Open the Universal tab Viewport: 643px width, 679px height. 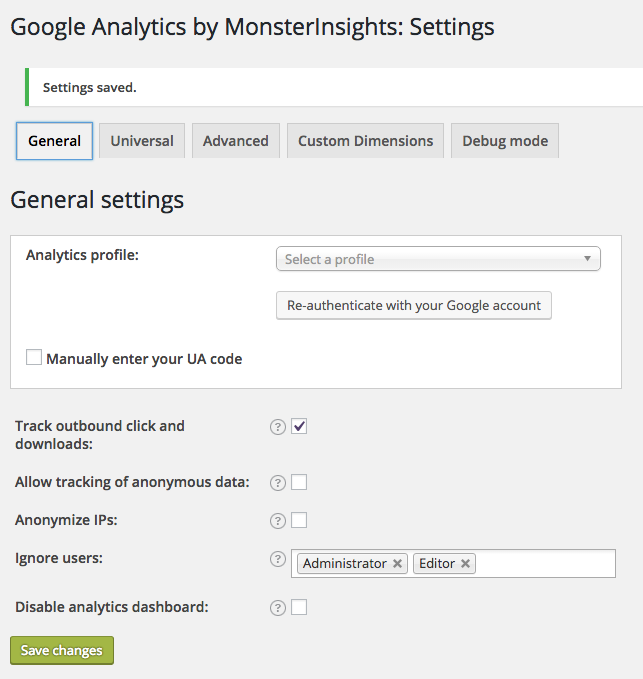[142, 141]
